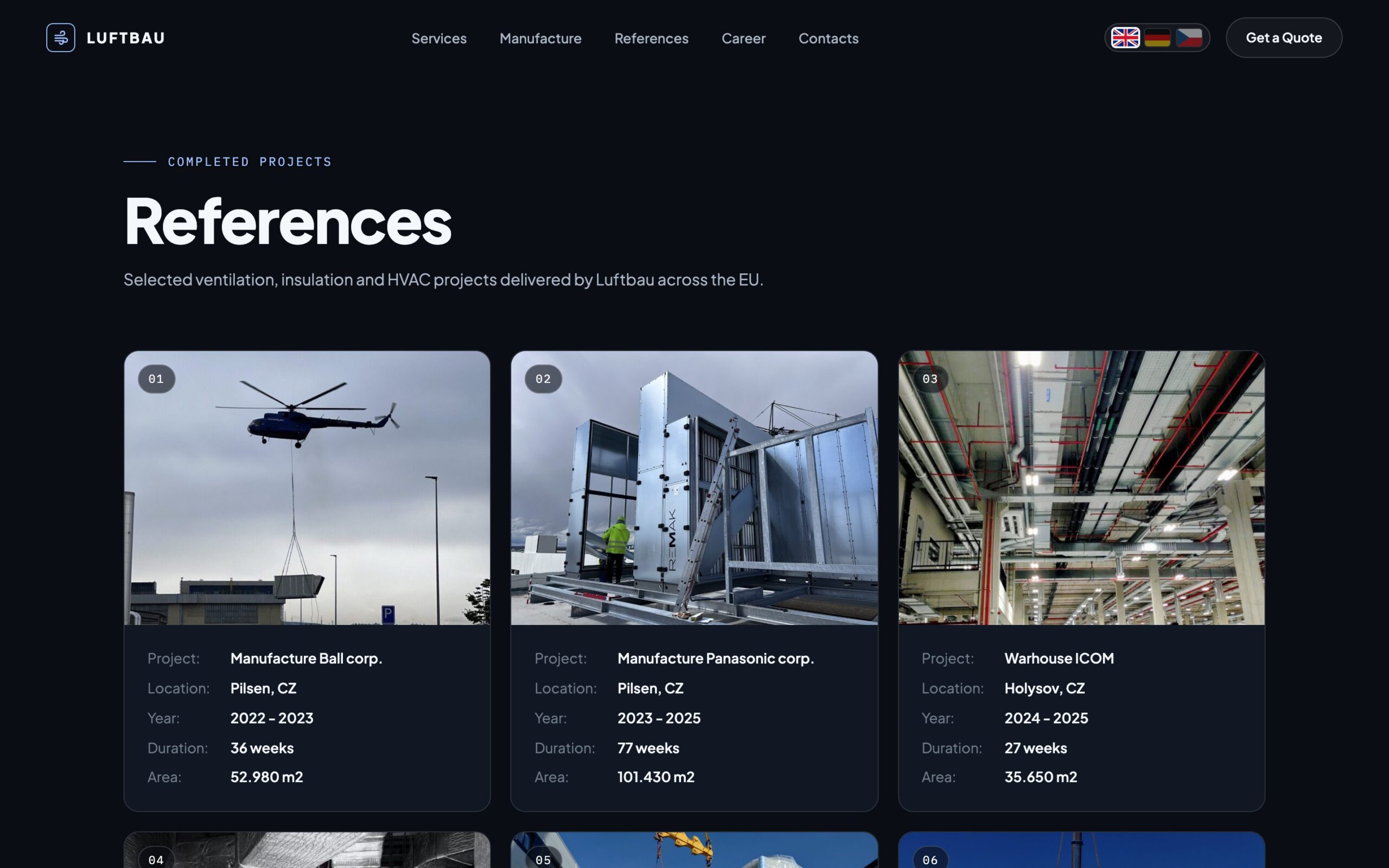Switch language to Czech flag

pos(1189,38)
